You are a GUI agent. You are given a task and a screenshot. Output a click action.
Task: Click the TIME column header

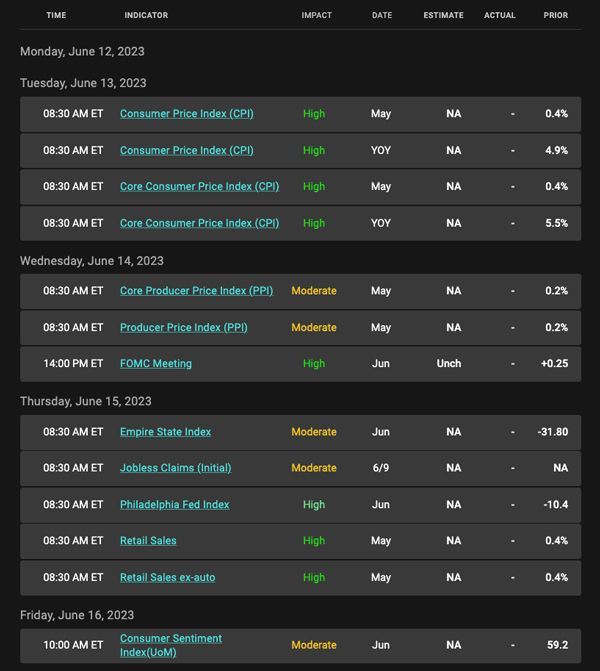tap(56, 15)
